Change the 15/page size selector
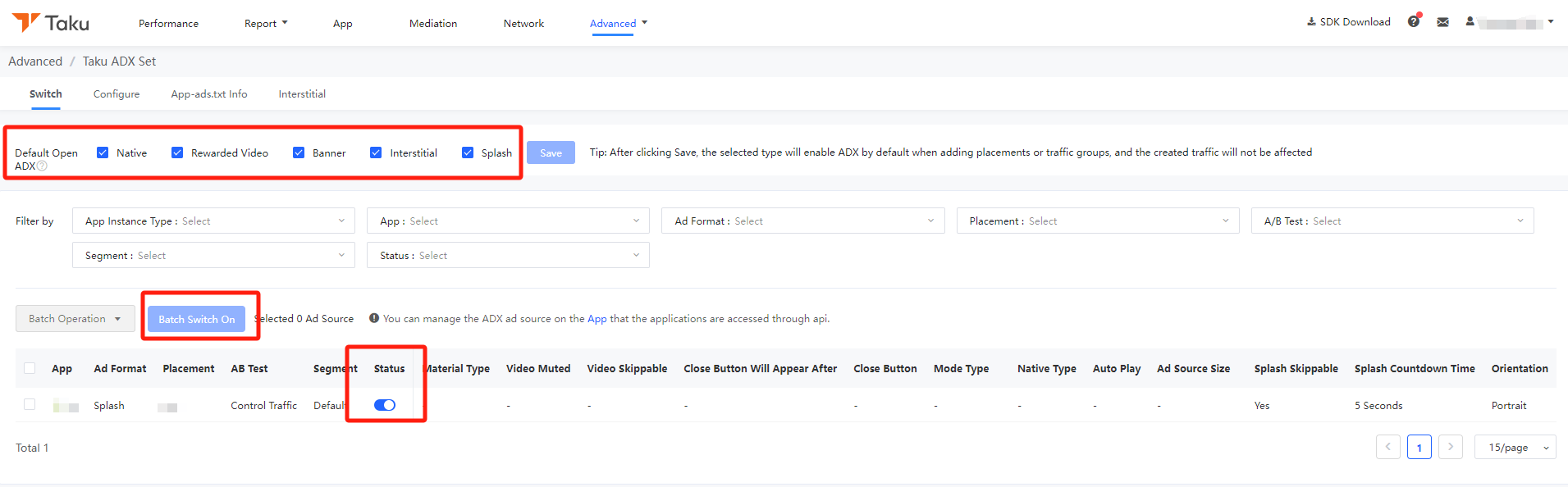1568x487 pixels. 1515,448
